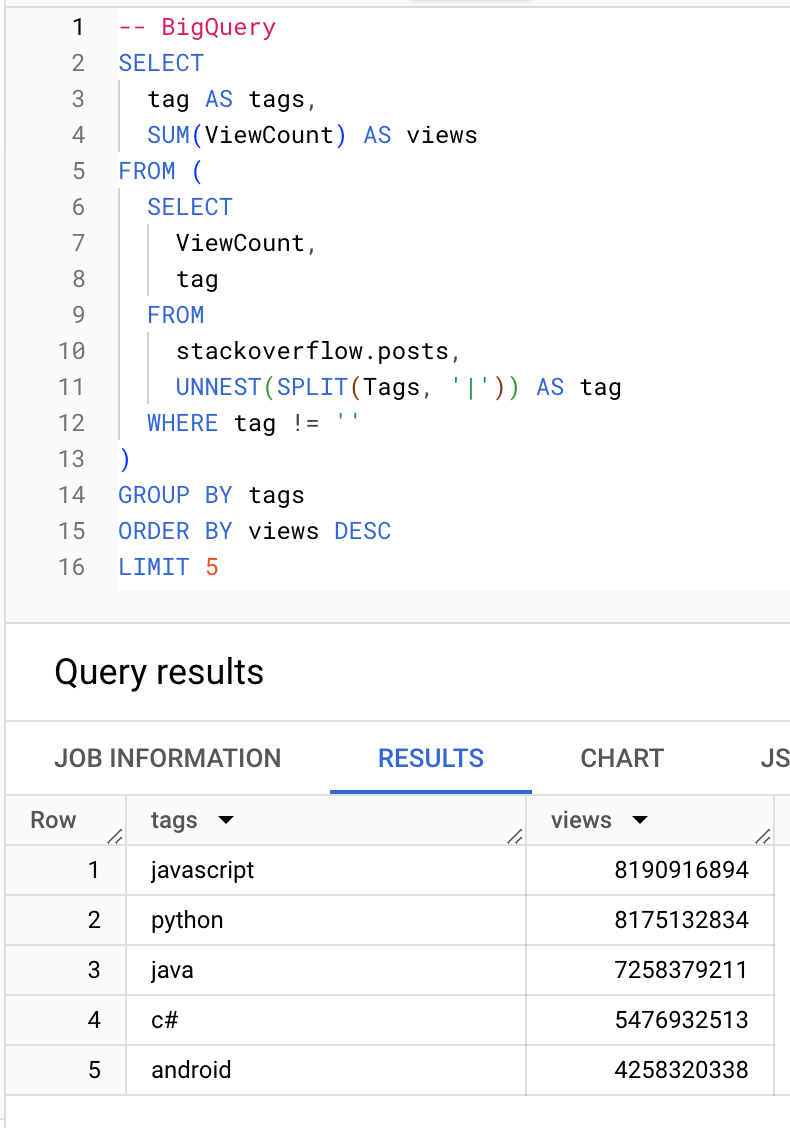Viewport: 790px width, 1128px height.
Task: Select row number 3 for java
Action: (x=94, y=970)
